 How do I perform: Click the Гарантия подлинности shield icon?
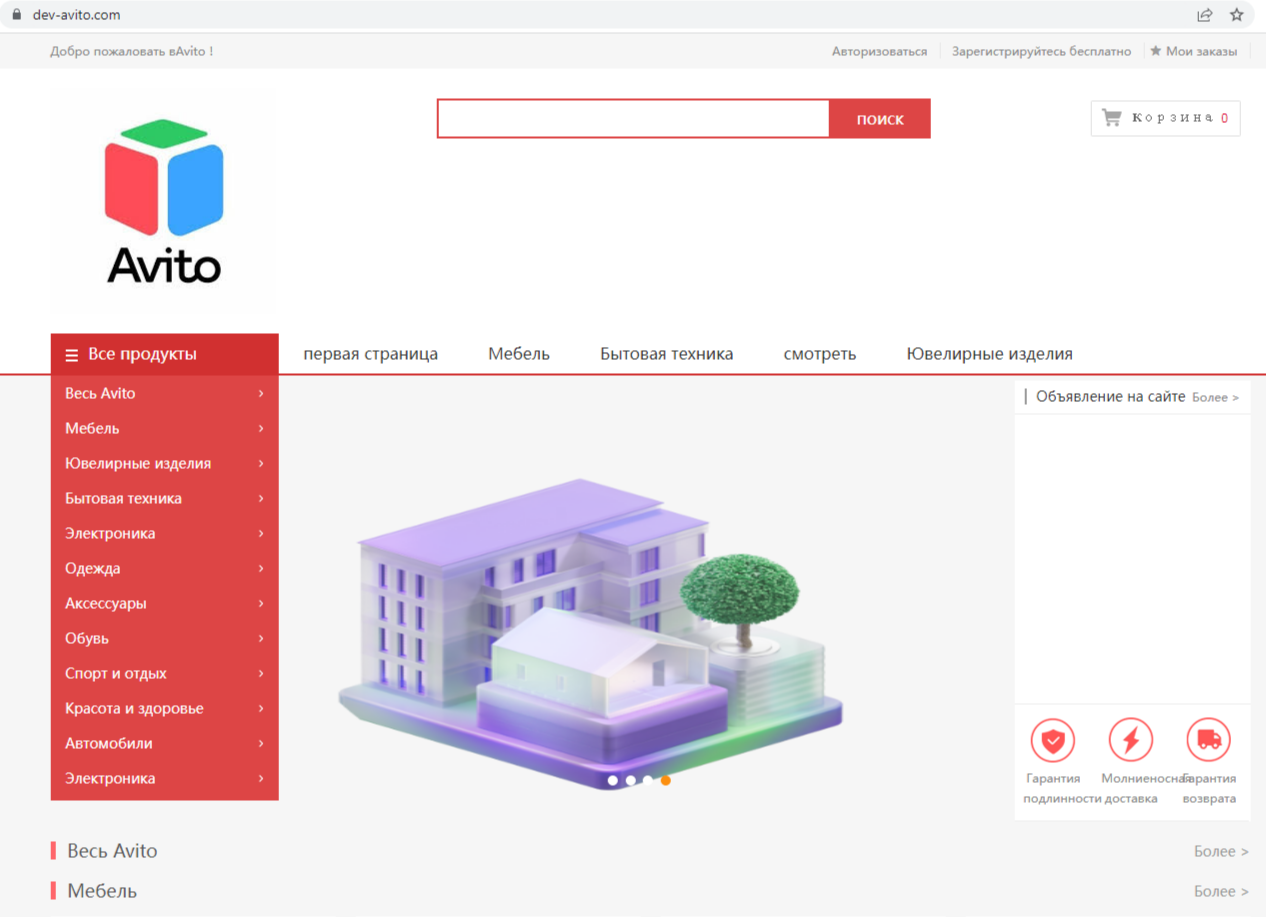tap(1052, 739)
